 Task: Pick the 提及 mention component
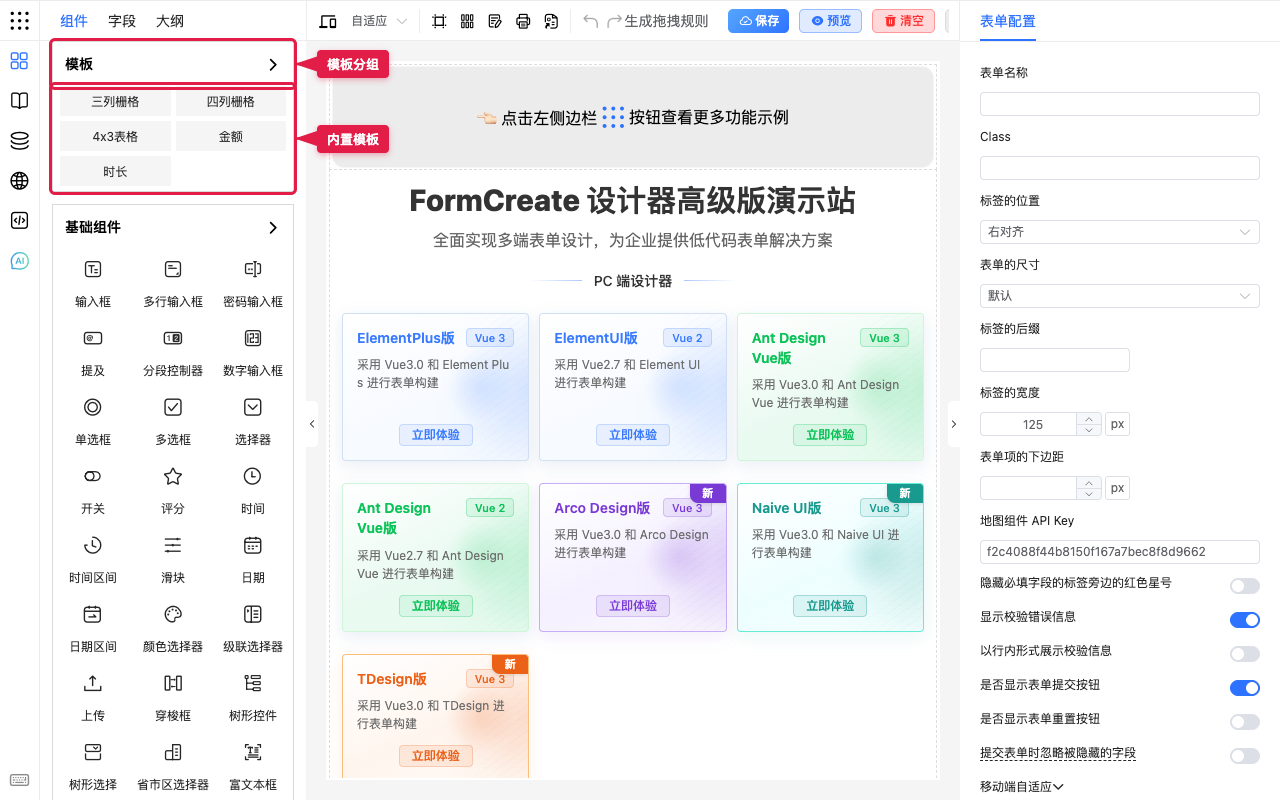click(x=93, y=352)
